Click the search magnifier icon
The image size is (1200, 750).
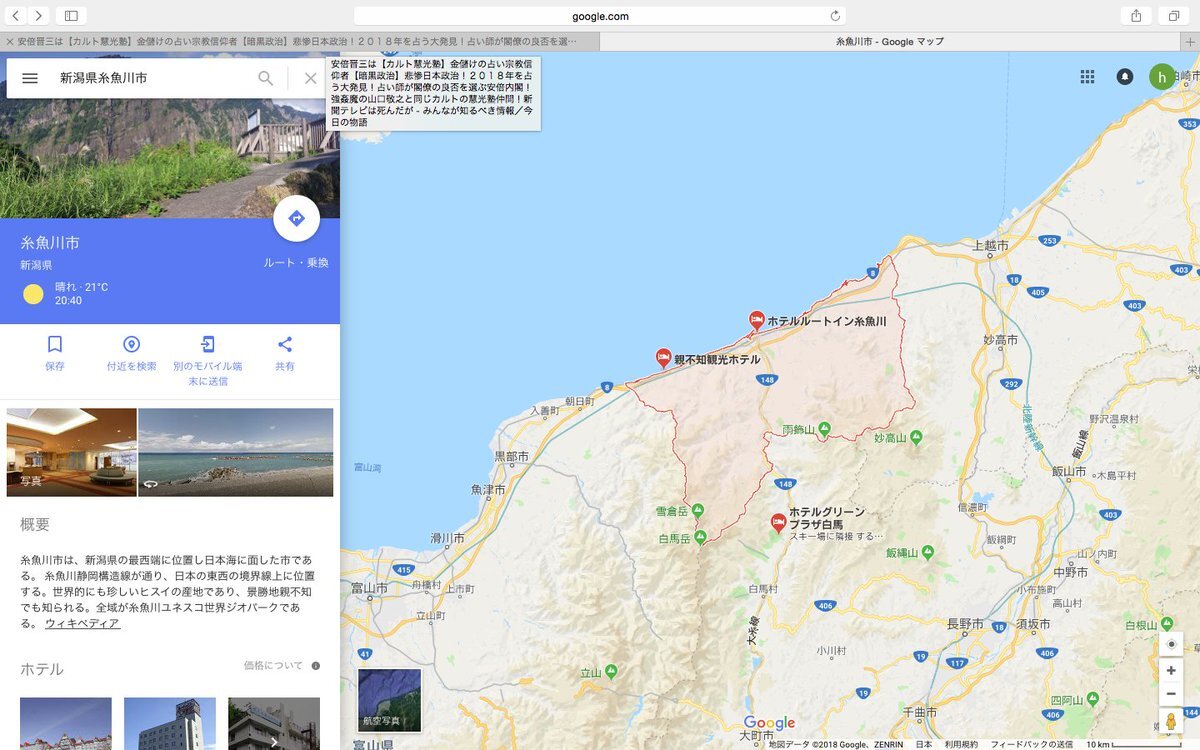(265, 78)
